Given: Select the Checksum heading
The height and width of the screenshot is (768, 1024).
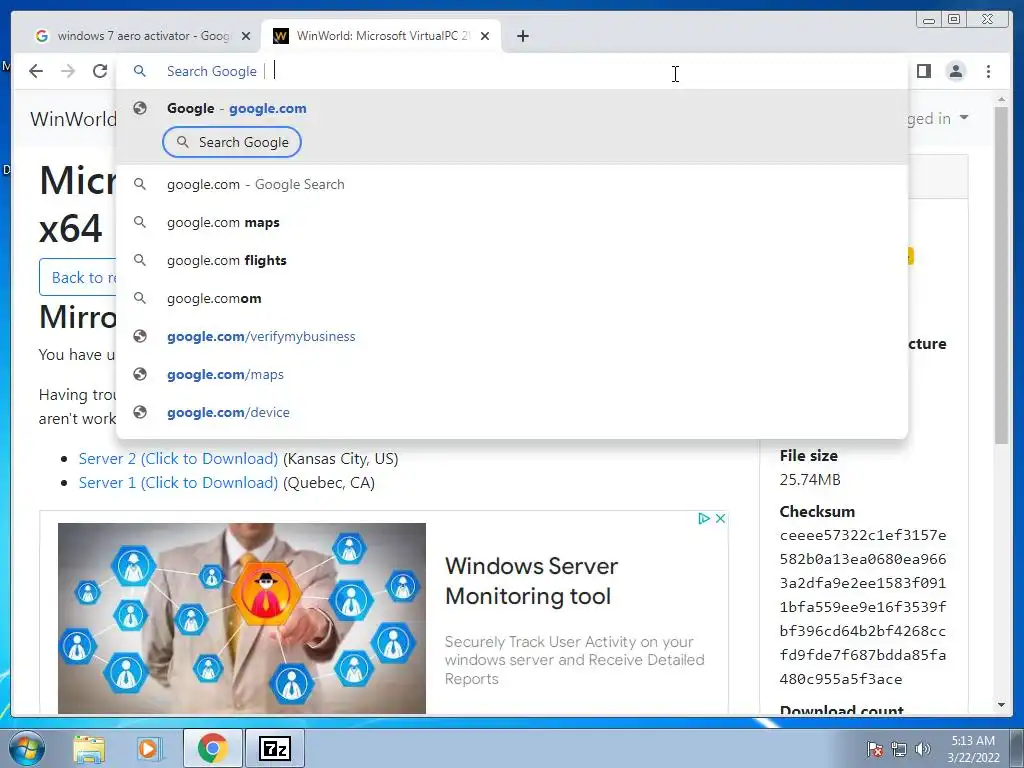Looking at the screenshot, I should pyautogui.click(x=817, y=511).
